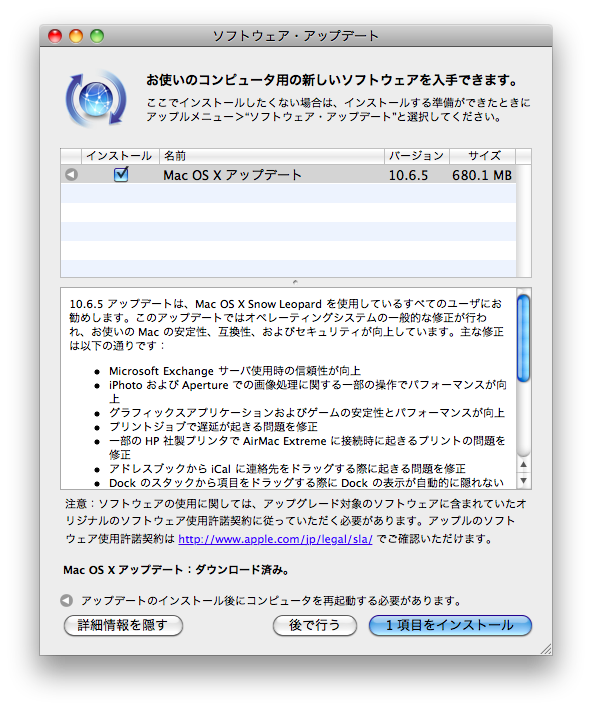Click the 詳細情報を隠す button
The image size is (592, 710).
(123, 625)
